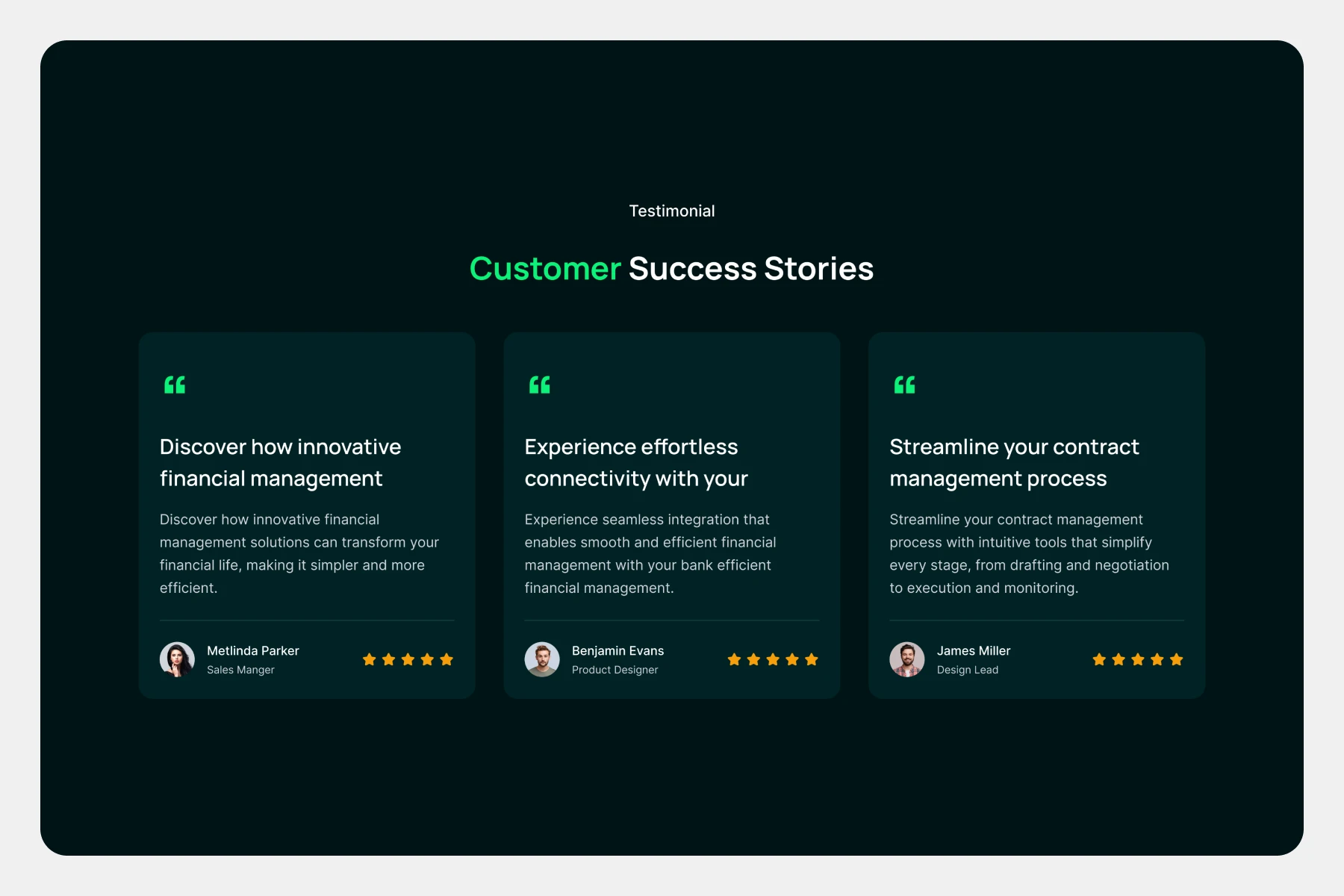Screen dimensions: 1344x896
Task: Select James Miller's avatar image
Action: tap(907, 659)
